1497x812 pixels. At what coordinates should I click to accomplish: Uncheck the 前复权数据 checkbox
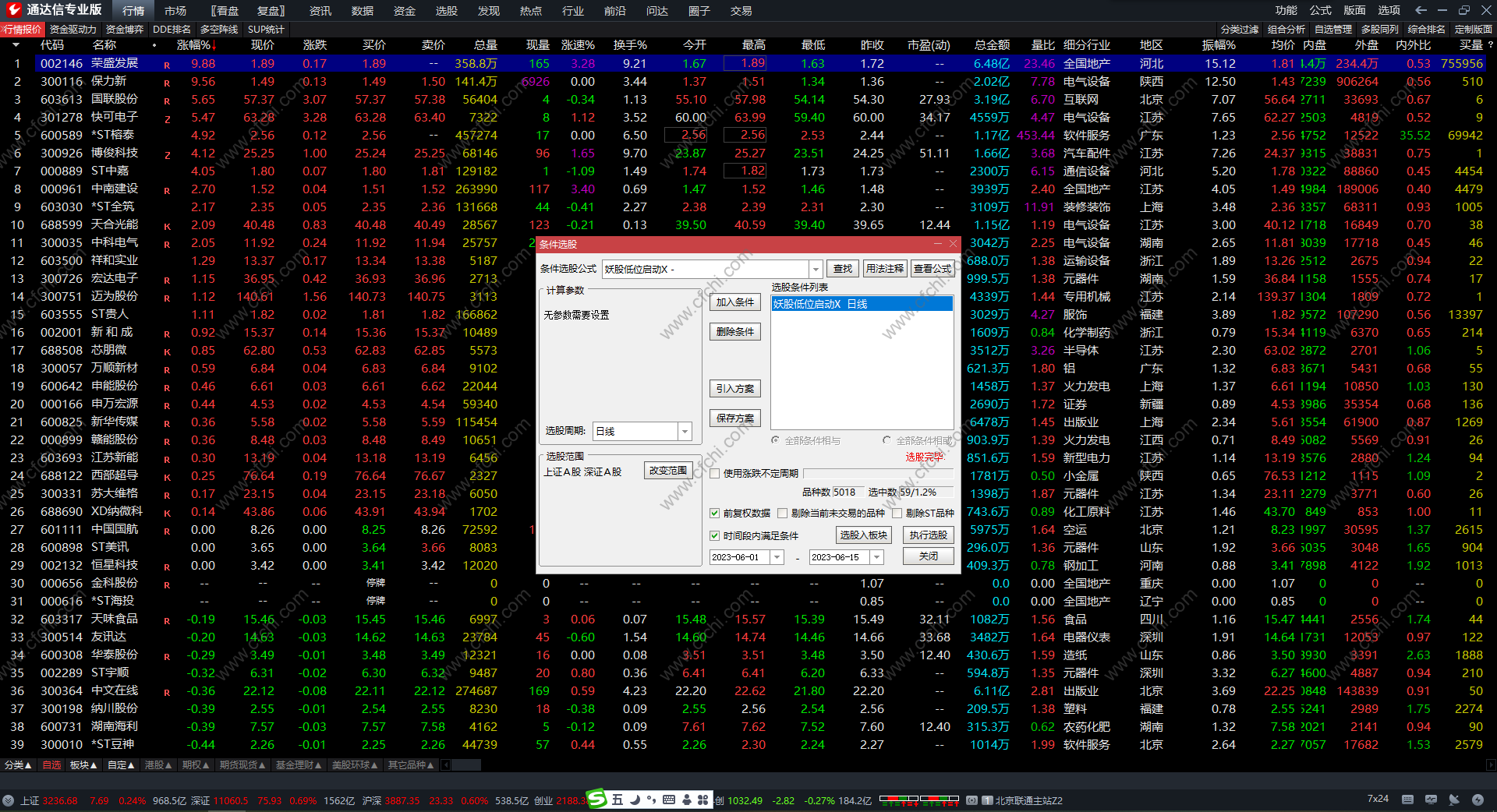pos(714,514)
